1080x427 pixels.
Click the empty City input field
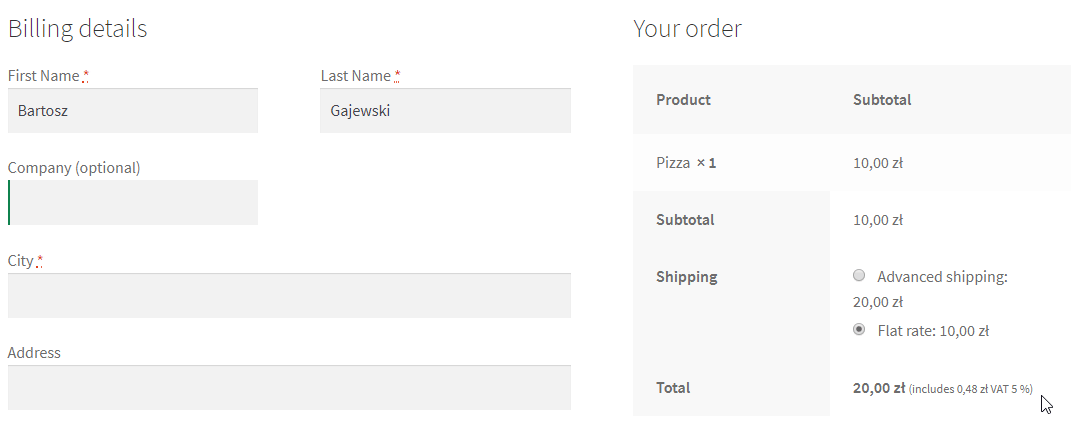pos(289,296)
